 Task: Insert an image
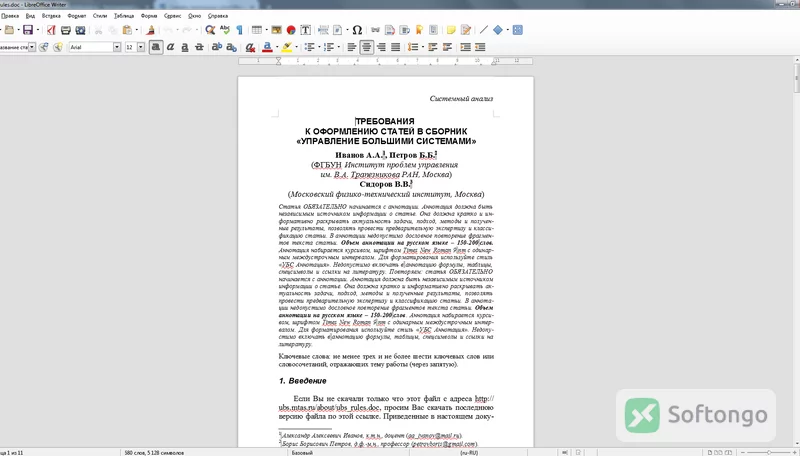[277, 30]
